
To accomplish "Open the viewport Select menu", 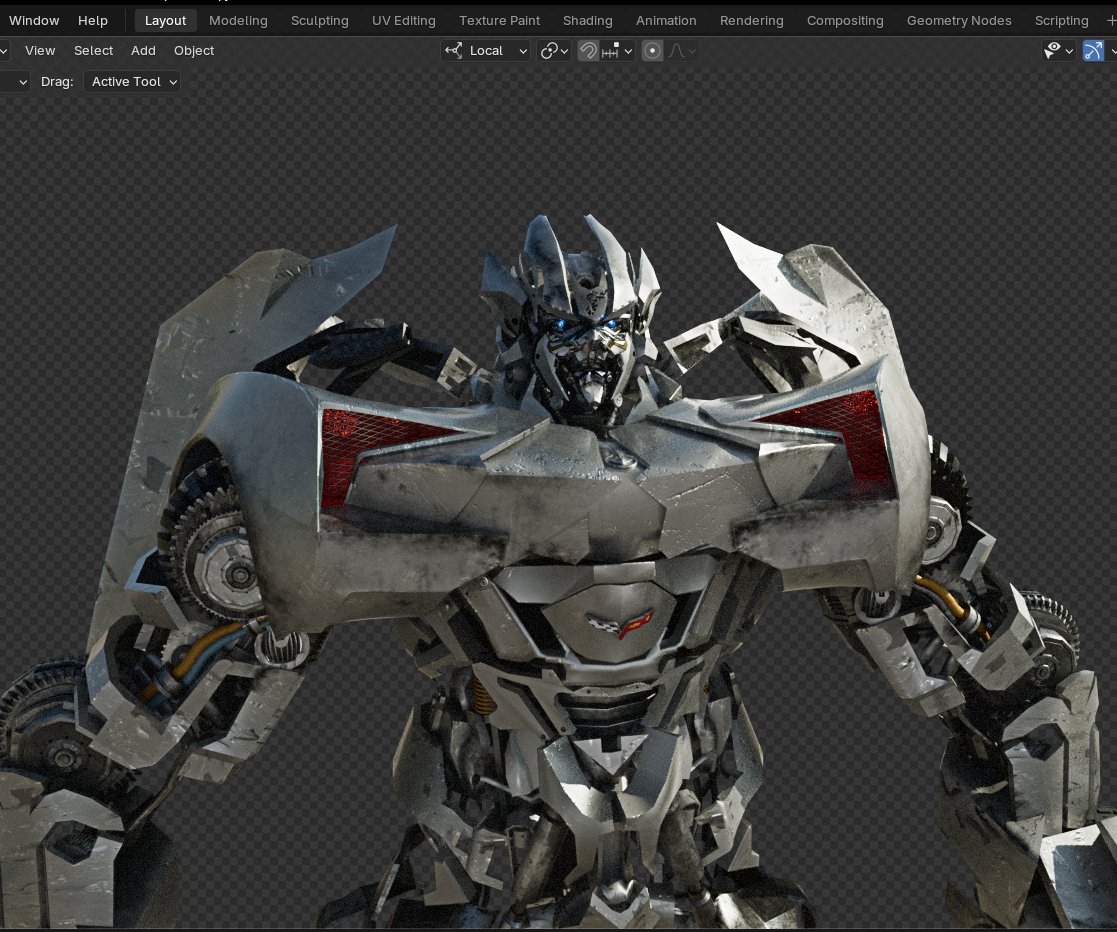I will [x=93, y=51].
